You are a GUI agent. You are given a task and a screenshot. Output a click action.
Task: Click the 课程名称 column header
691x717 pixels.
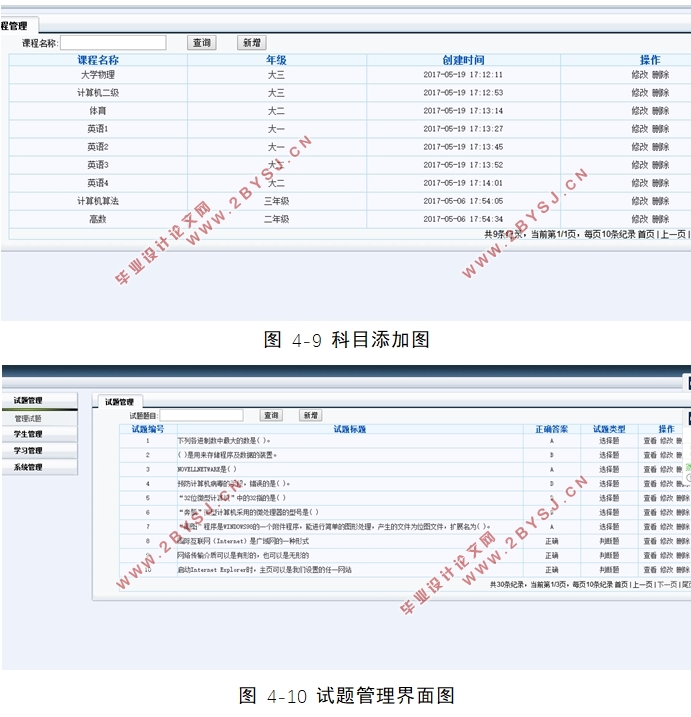tap(98, 60)
